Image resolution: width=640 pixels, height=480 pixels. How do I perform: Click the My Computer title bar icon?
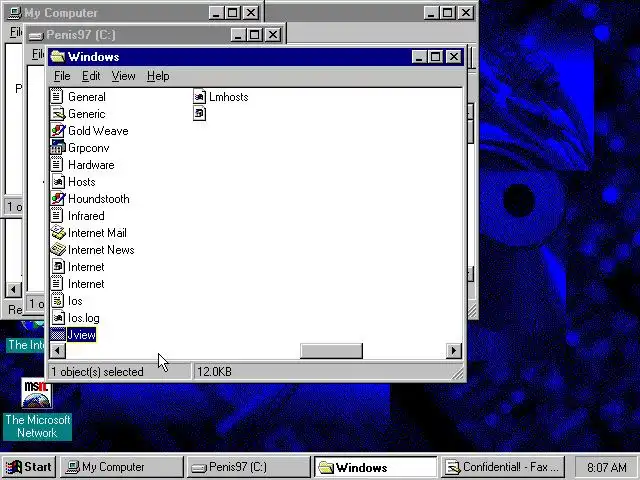pos(15,13)
